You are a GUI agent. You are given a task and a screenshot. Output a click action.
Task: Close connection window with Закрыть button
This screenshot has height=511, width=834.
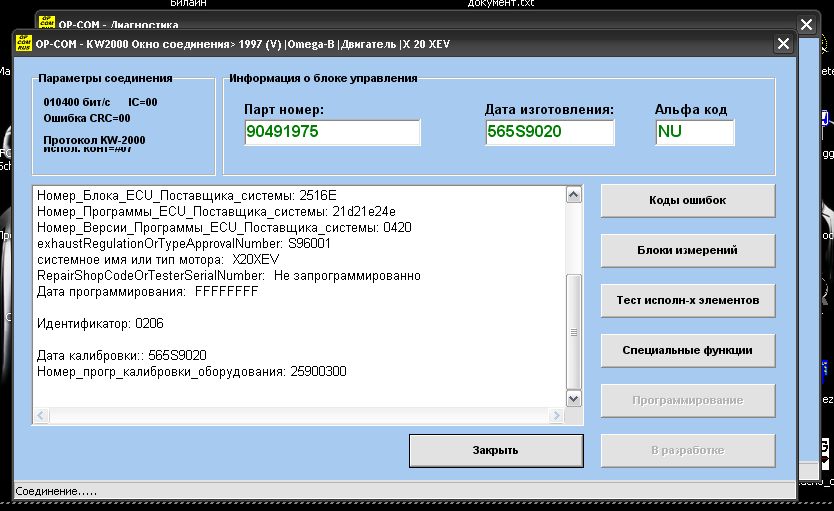(x=496, y=450)
